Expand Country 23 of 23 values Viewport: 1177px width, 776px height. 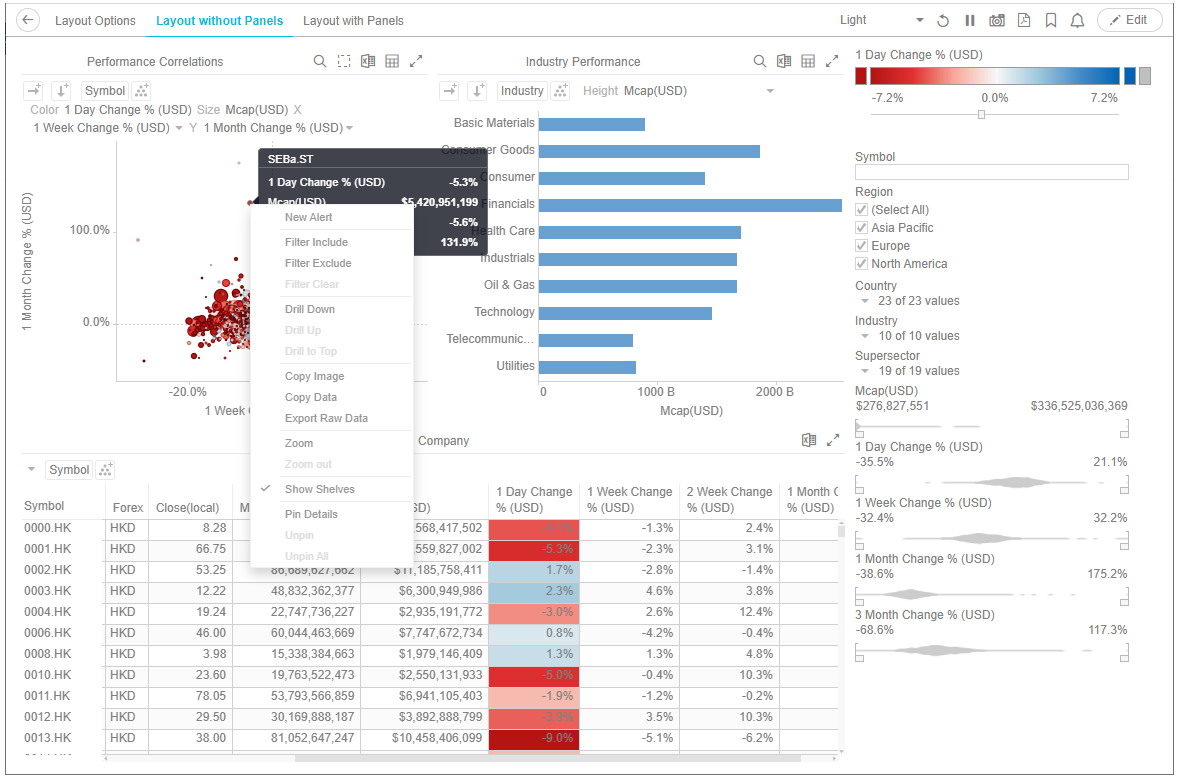pyautogui.click(x=865, y=301)
